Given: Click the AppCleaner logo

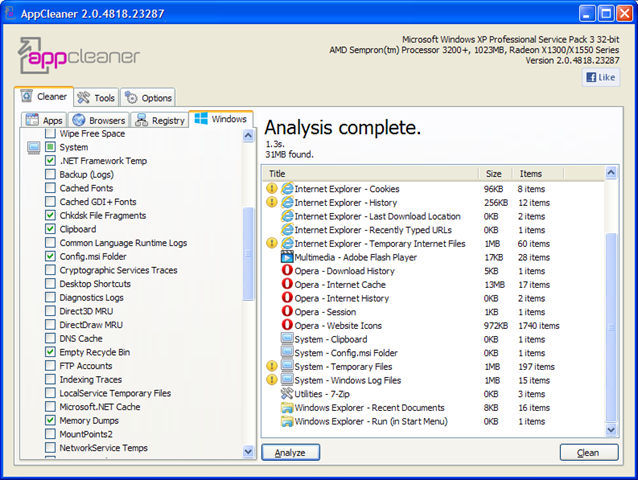Looking at the screenshot, I should click(x=79, y=56).
